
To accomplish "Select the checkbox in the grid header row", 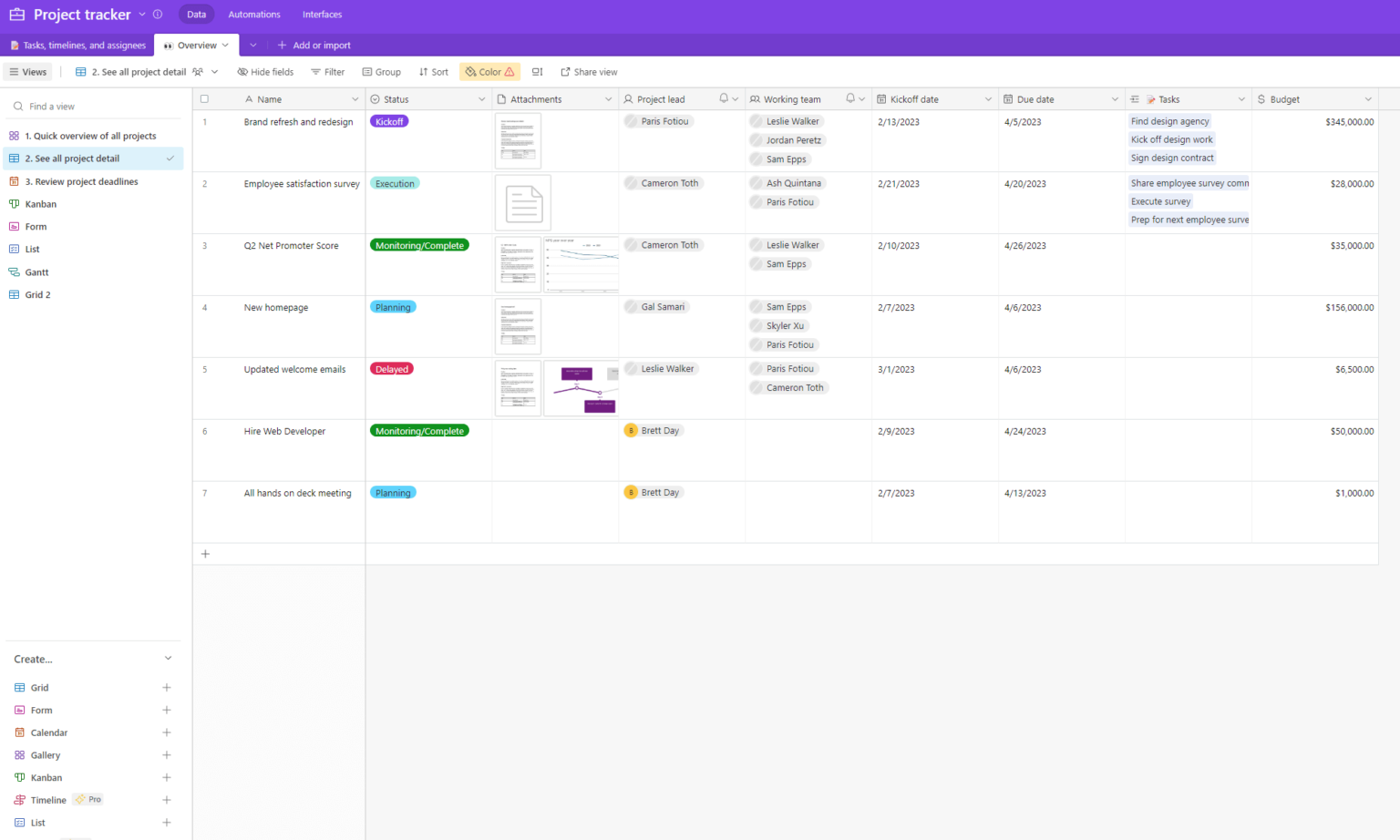I will 204,98.
